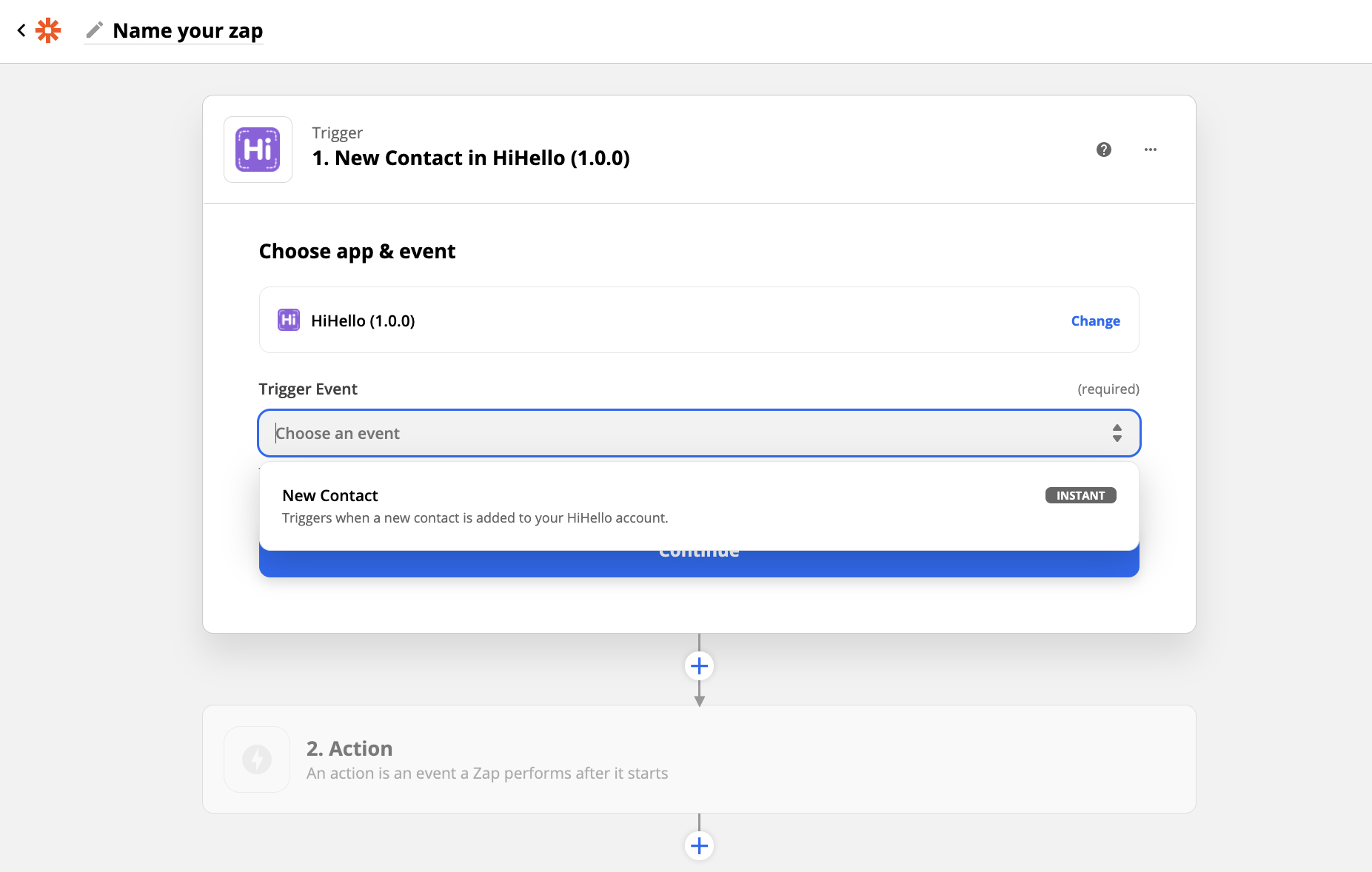Click the Change link for HiHello app
This screenshot has width=1372, height=872.
point(1095,321)
